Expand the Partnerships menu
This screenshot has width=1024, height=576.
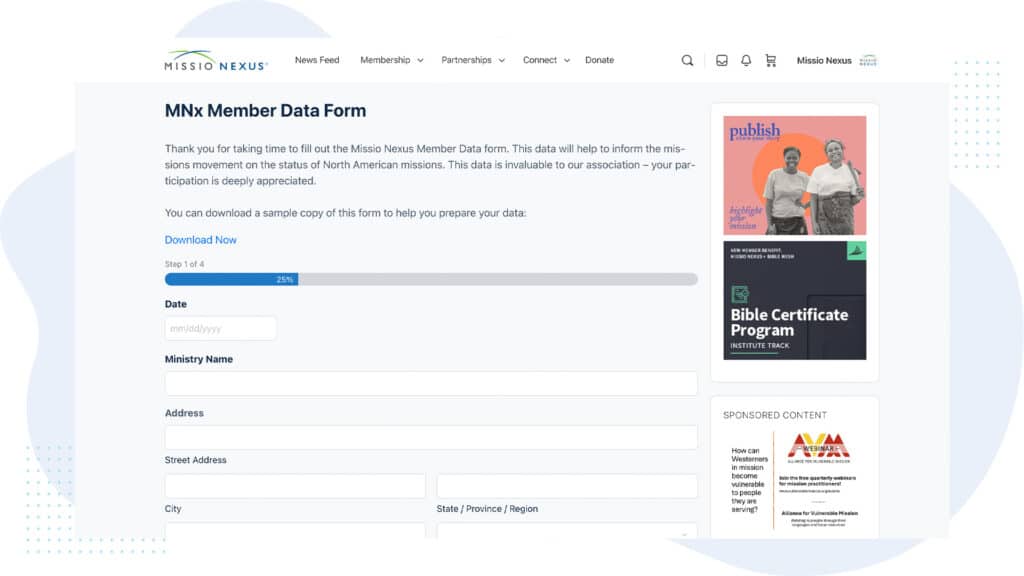(472, 60)
